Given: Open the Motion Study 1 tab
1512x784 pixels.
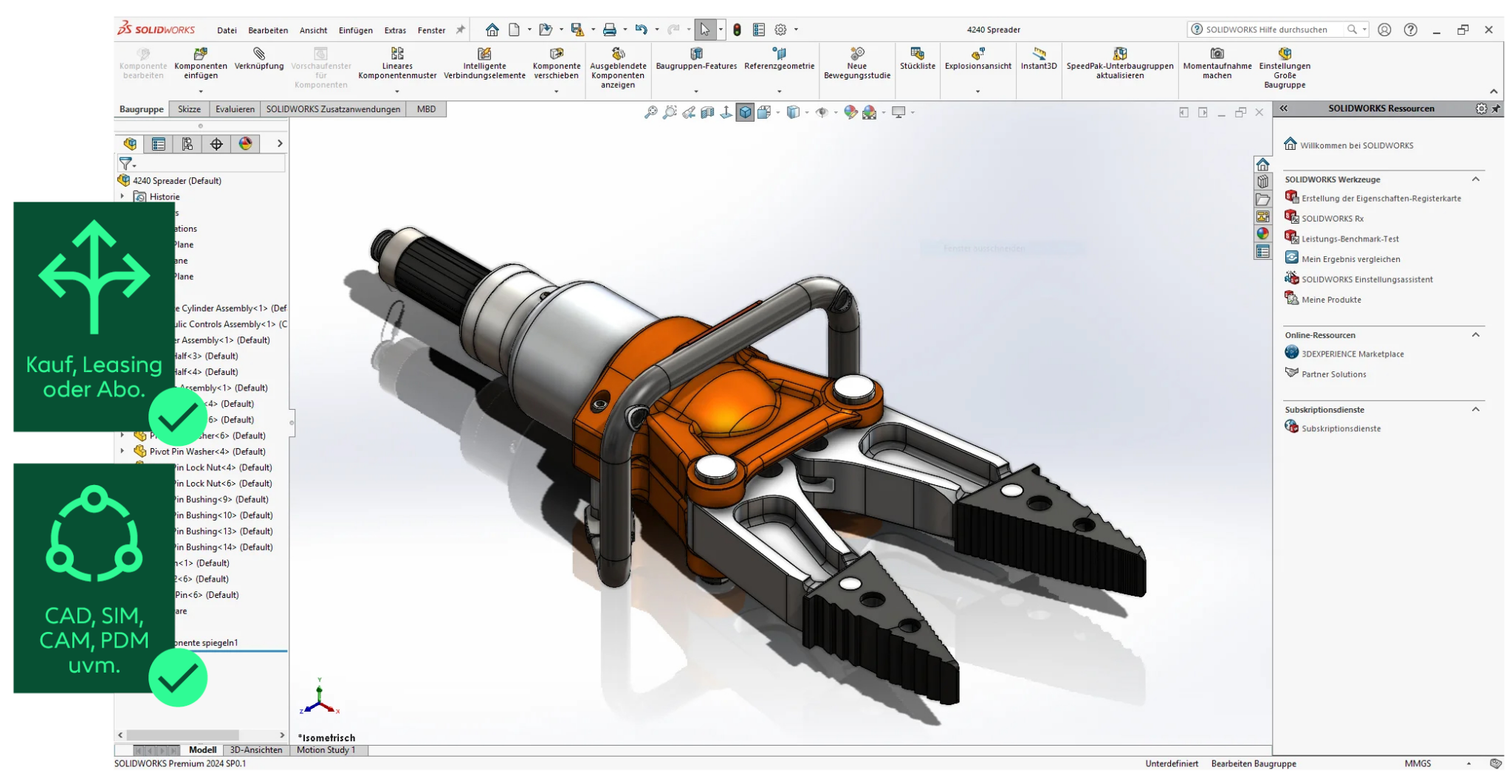Looking at the screenshot, I should point(326,750).
